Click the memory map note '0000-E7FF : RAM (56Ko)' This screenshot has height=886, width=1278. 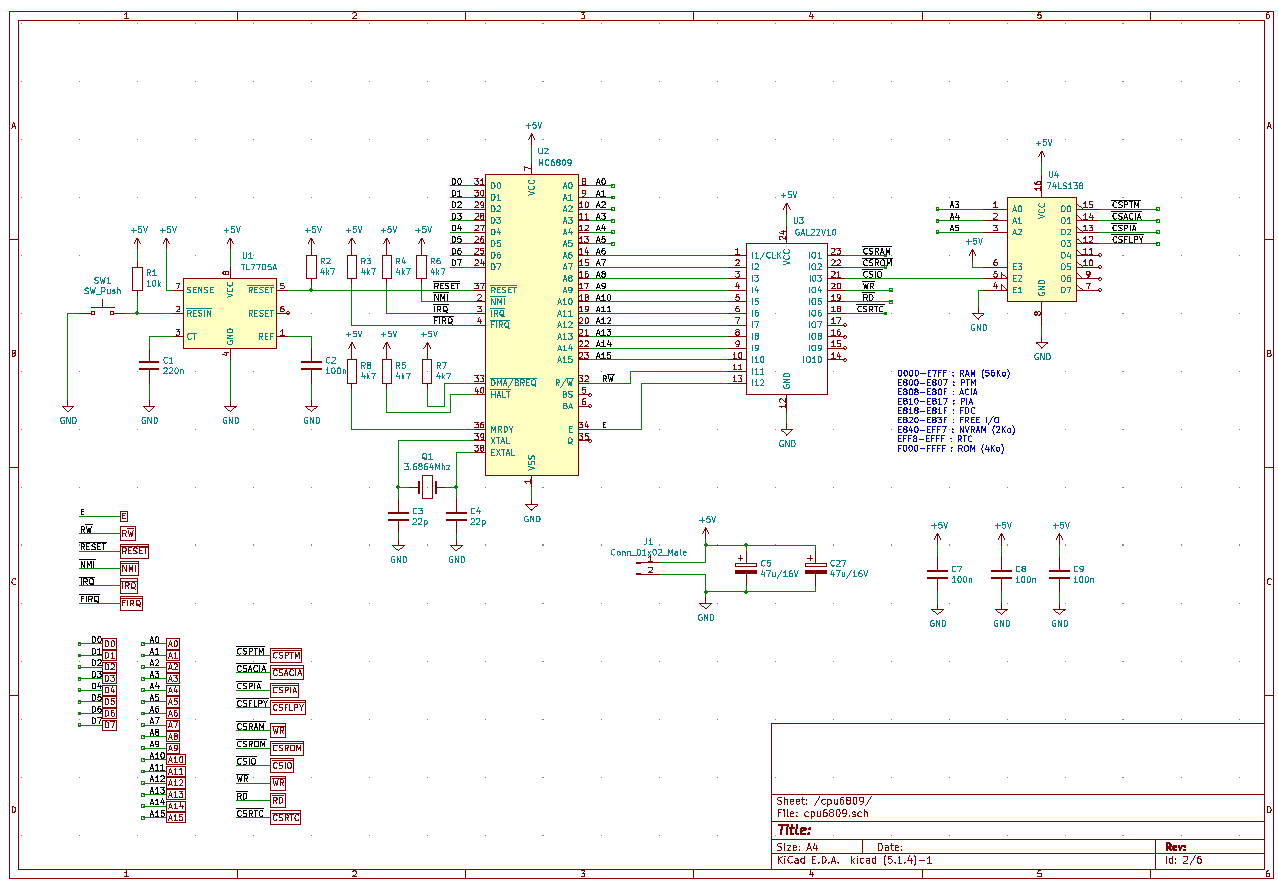(x=953, y=374)
